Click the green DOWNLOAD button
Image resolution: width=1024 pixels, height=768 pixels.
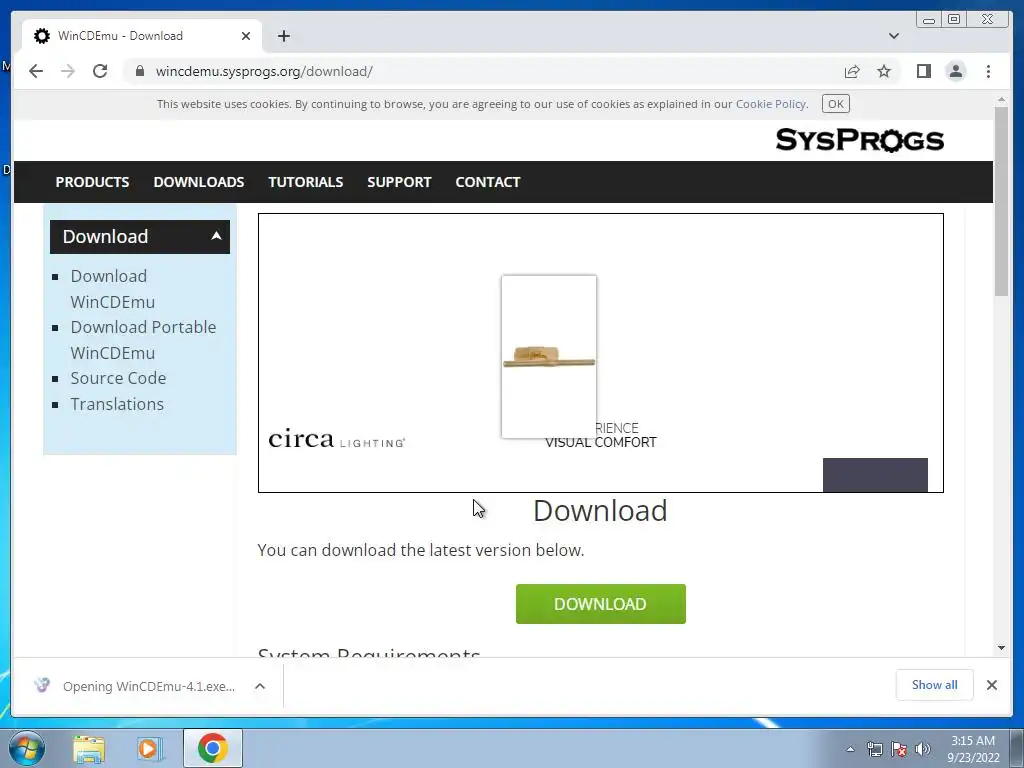(600, 604)
